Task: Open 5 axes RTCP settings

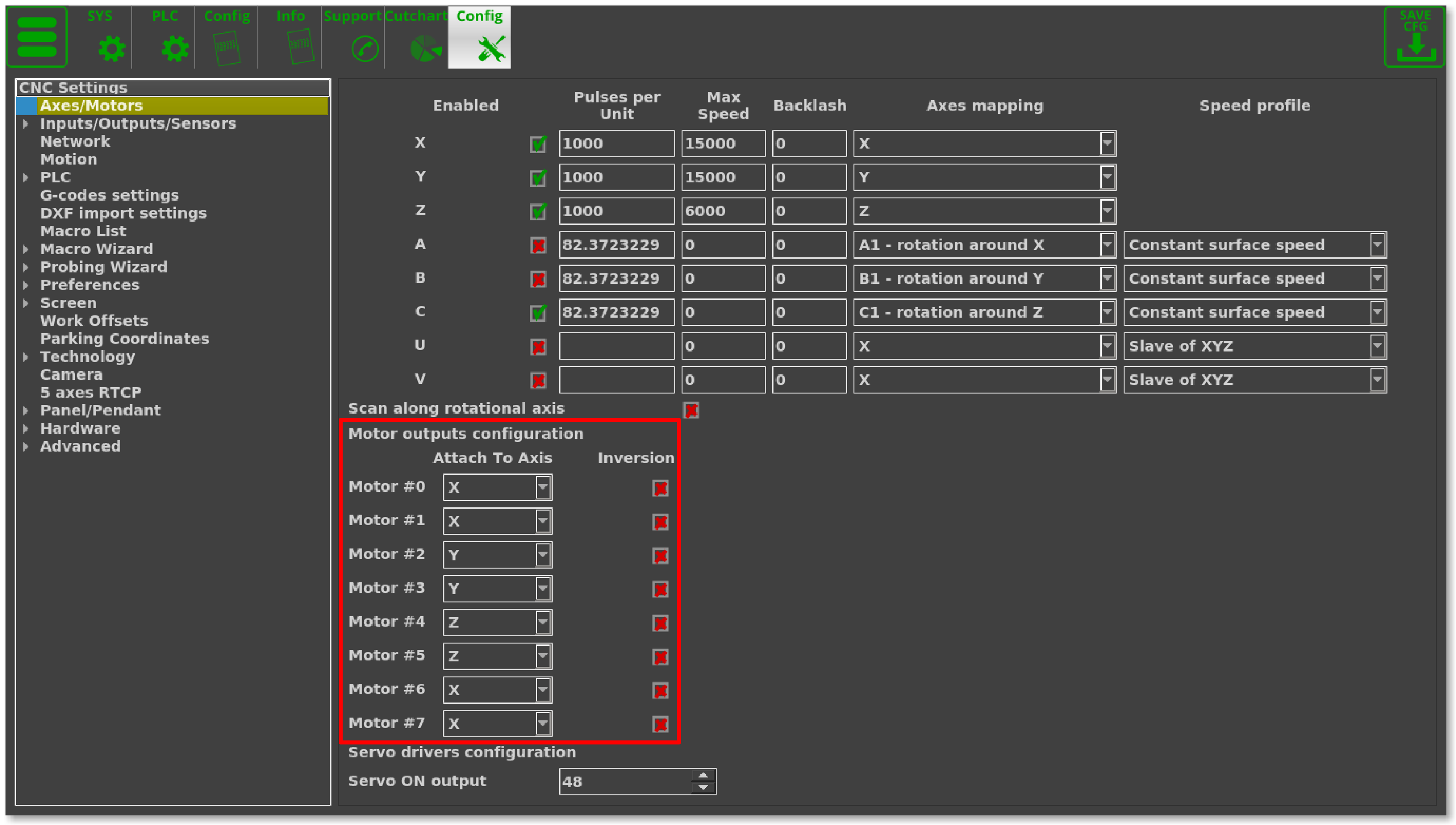Action: point(91,392)
